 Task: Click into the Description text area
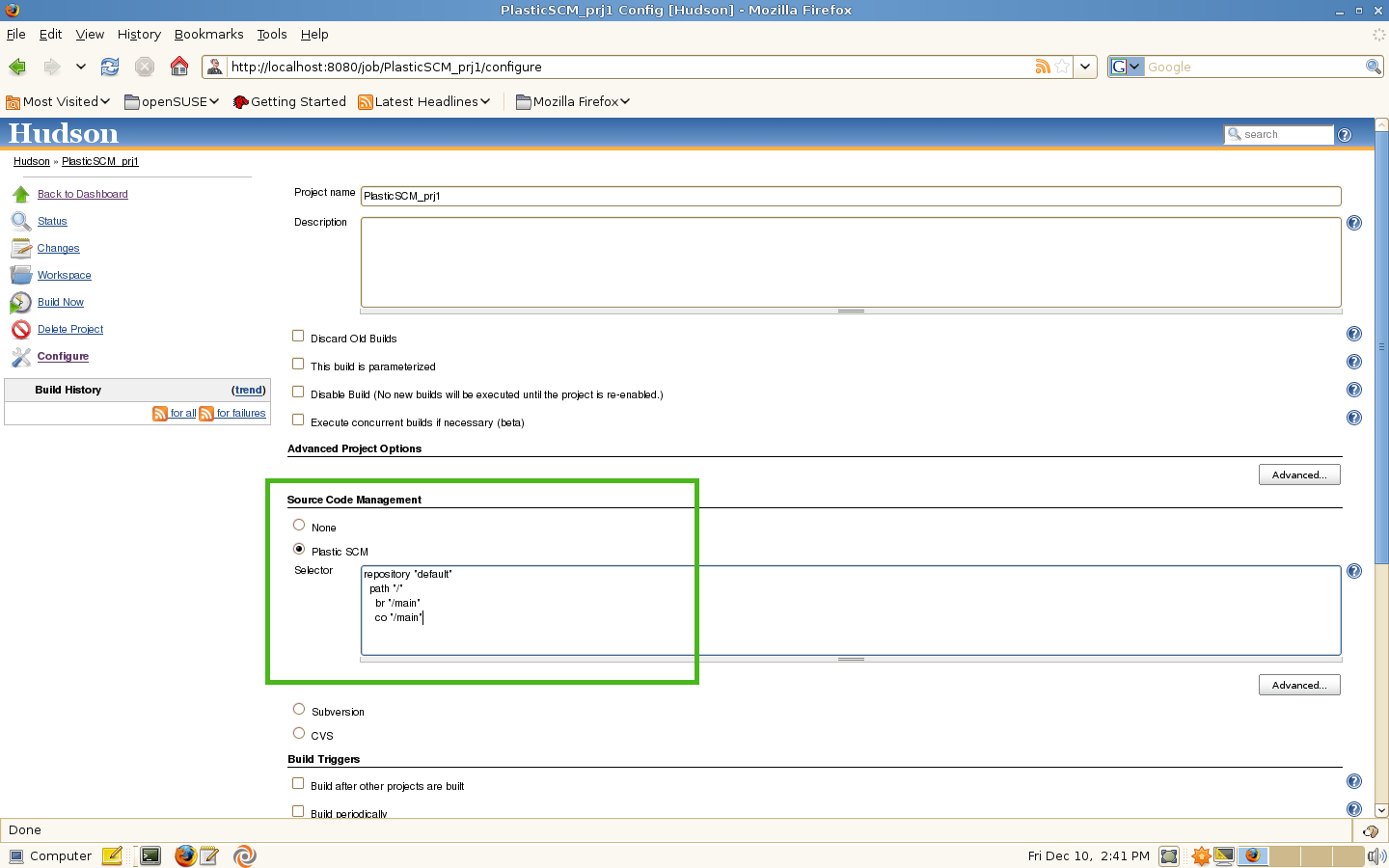[x=851, y=262]
